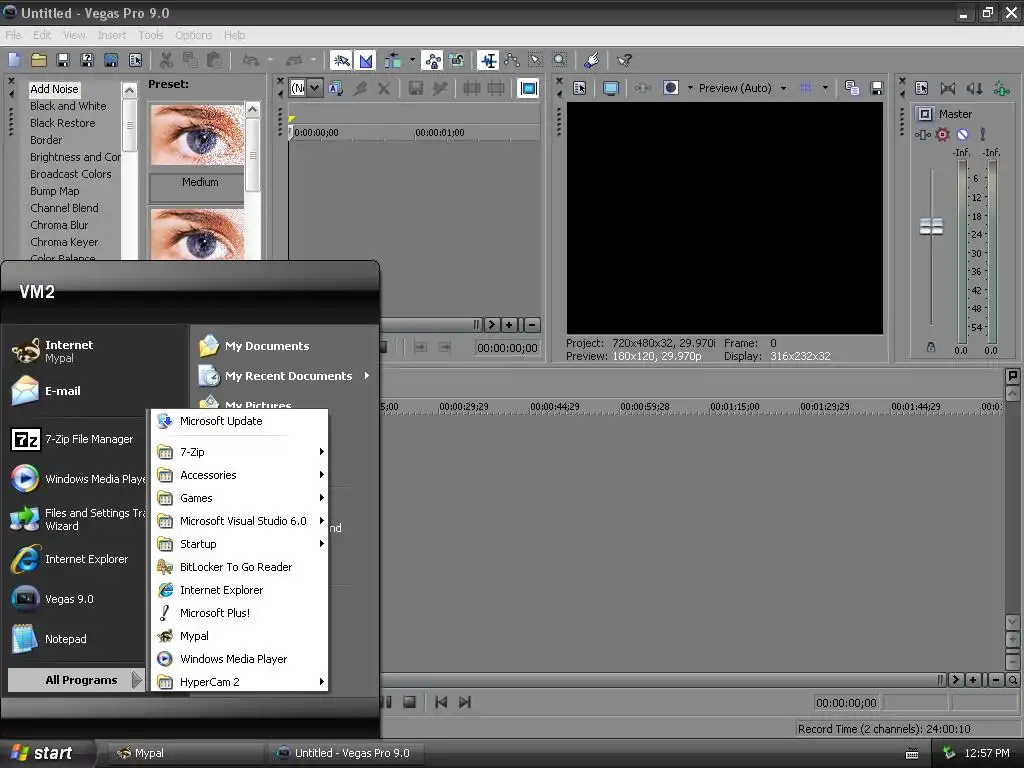Launch BitLocker To Go Reader
Image resolution: width=1024 pixels, height=768 pixels.
[x=240, y=567]
